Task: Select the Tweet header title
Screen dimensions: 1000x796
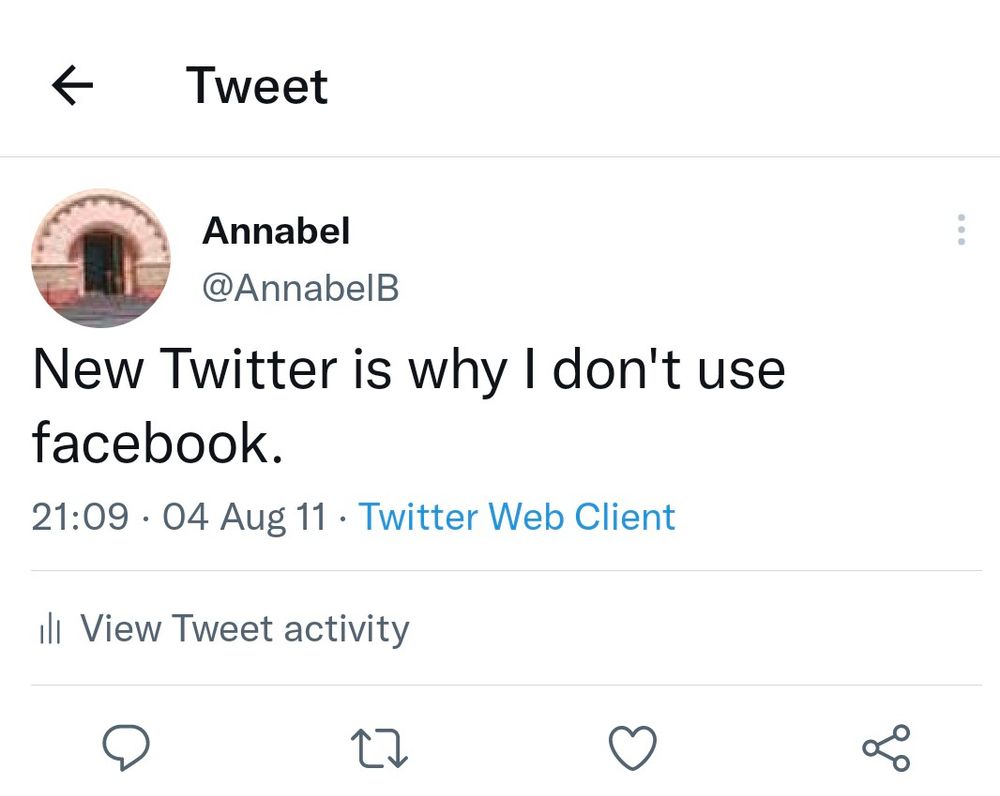Action: [x=257, y=86]
